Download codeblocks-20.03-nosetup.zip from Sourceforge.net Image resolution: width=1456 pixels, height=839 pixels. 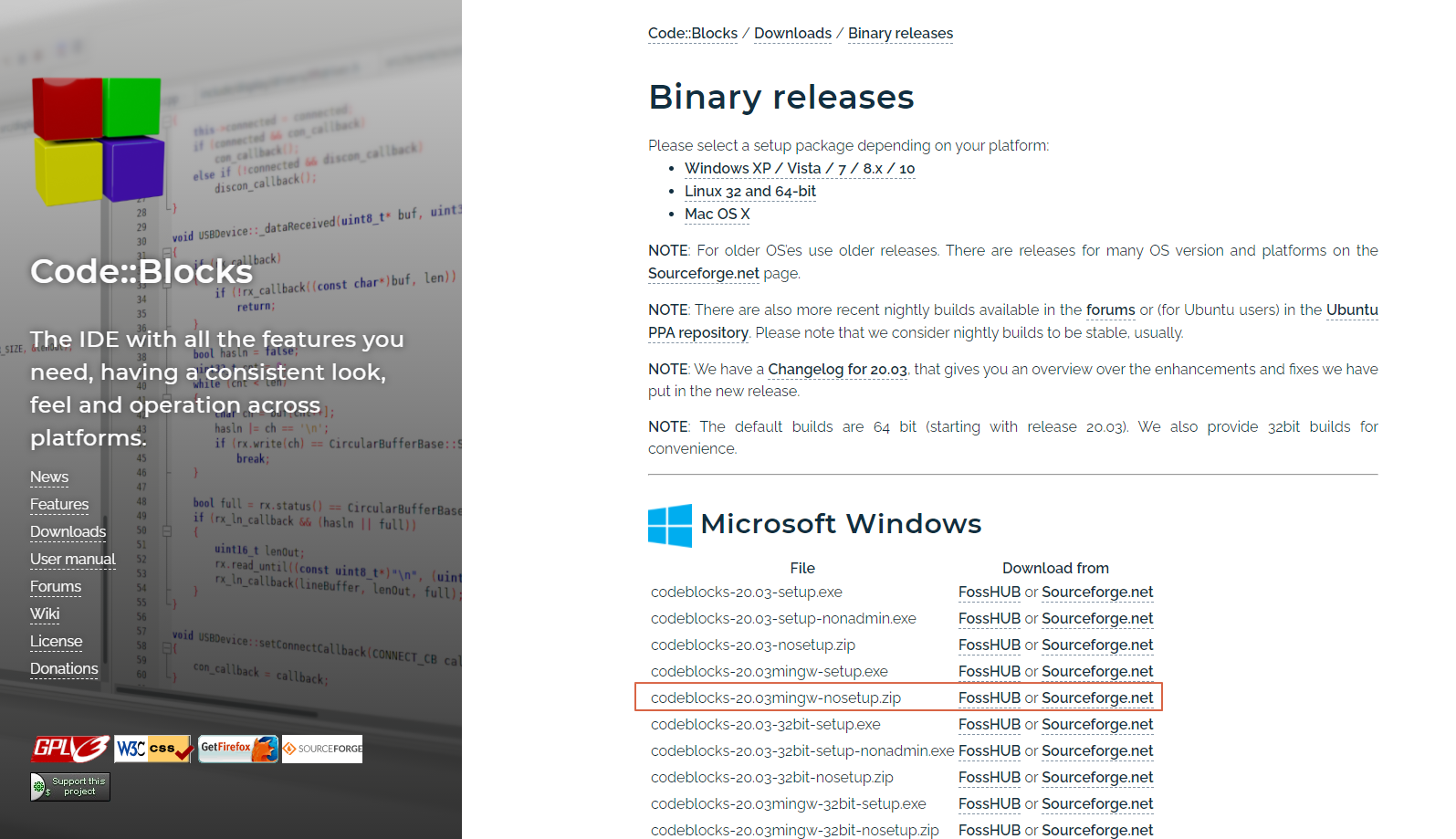pyautogui.click(x=1097, y=645)
